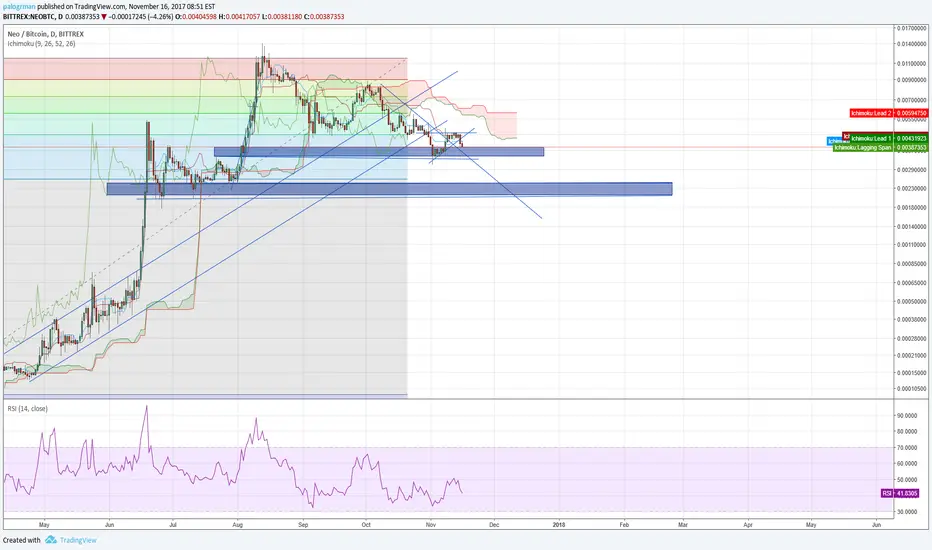This screenshot has width=932, height=550.
Task: Click the 0.01400000 price axis label
Action: pos(912,44)
